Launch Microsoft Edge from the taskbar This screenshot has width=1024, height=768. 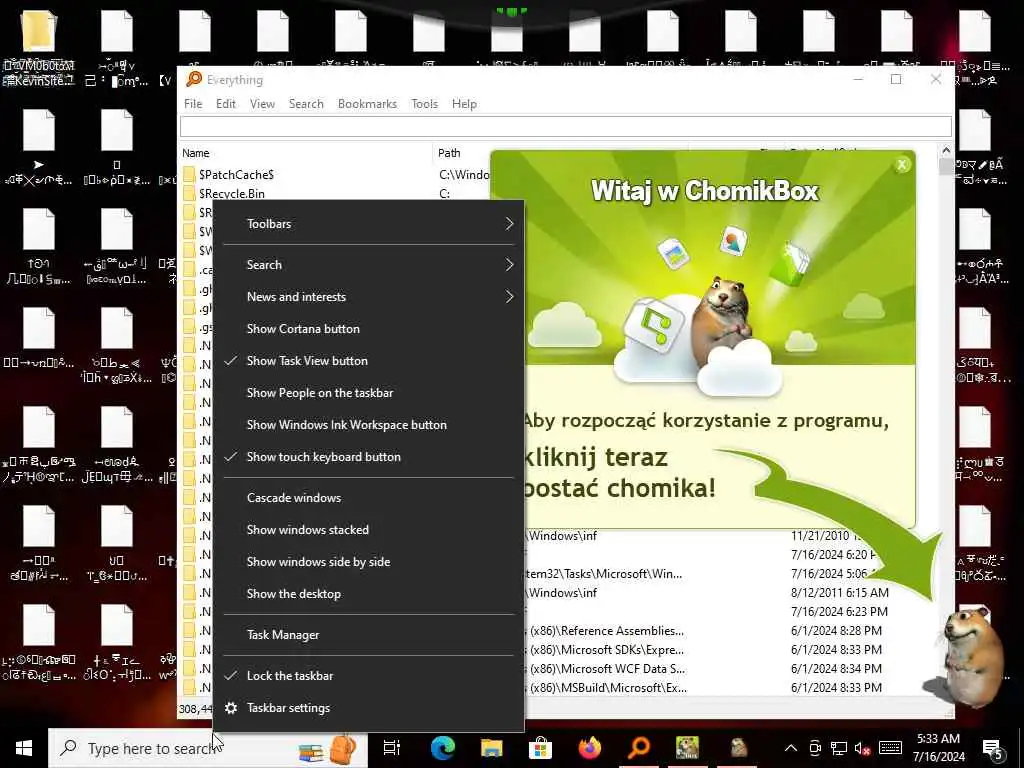(x=443, y=748)
